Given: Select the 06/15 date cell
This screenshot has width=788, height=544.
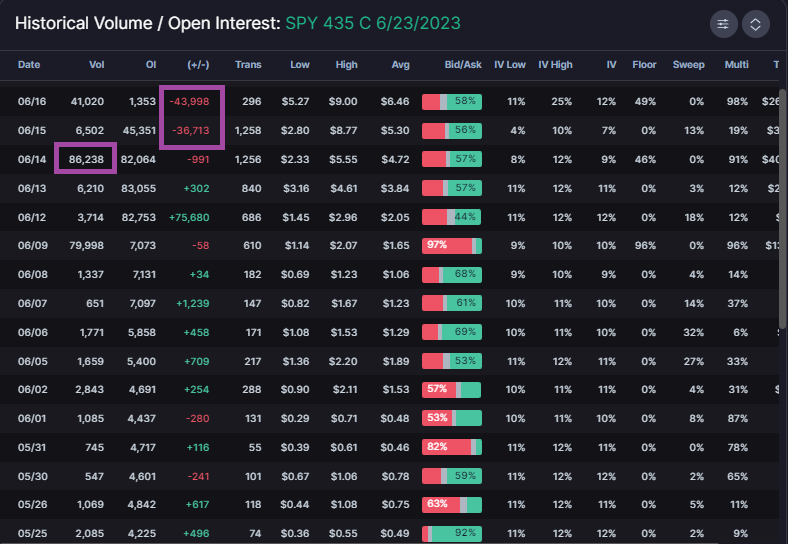Looking at the screenshot, I should tap(32, 130).
